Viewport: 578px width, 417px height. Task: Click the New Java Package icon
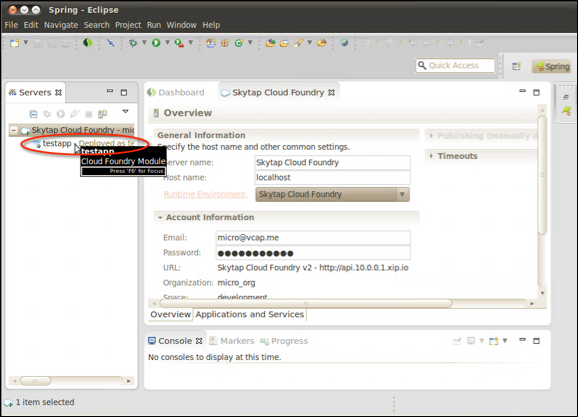[225, 43]
